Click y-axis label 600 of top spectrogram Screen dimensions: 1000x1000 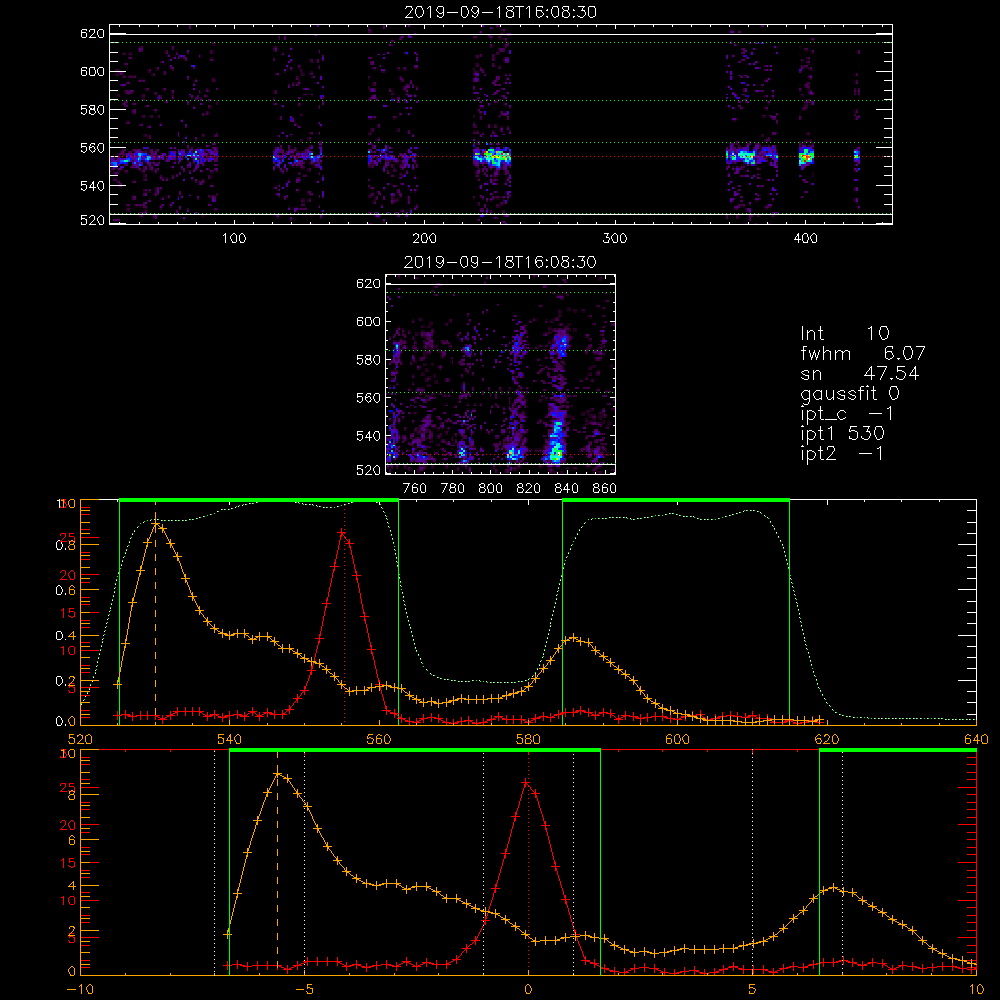(92, 71)
